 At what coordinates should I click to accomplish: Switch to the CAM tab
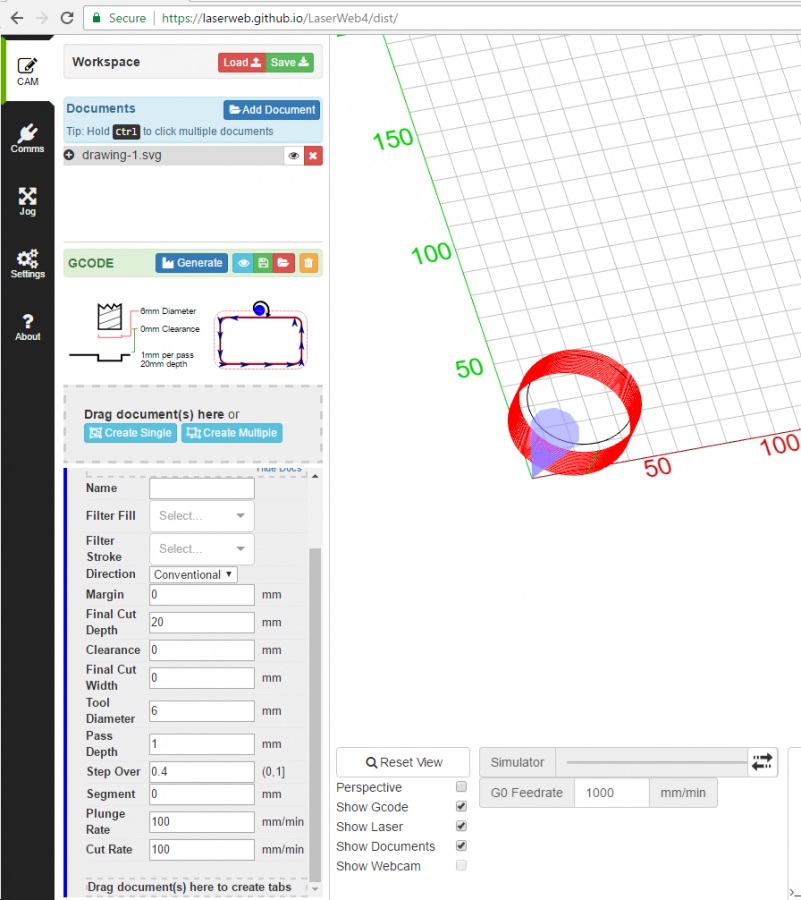pyautogui.click(x=27, y=70)
